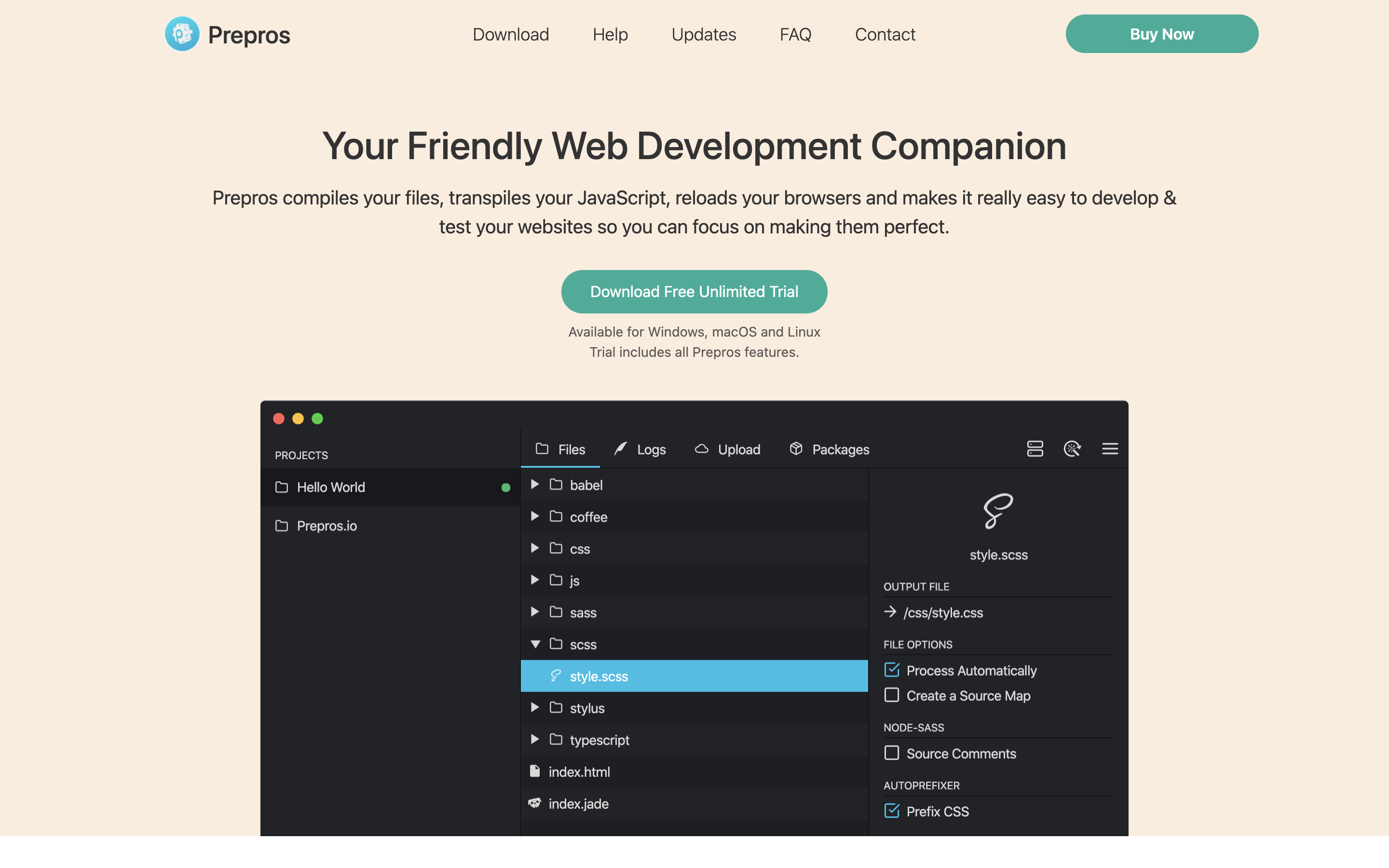Expand the babel folder arrow

(x=534, y=484)
